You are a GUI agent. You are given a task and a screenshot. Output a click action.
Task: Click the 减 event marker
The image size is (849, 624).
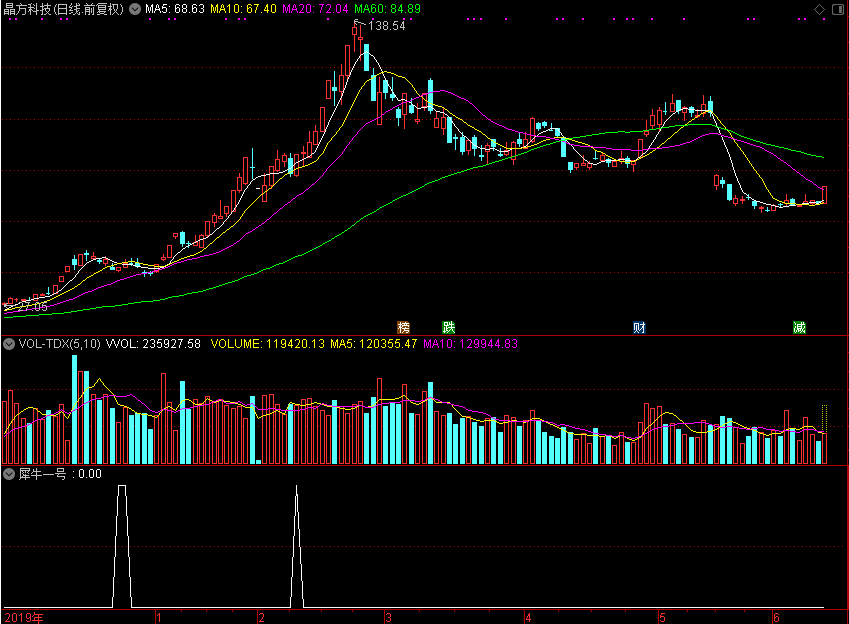pyautogui.click(x=799, y=327)
